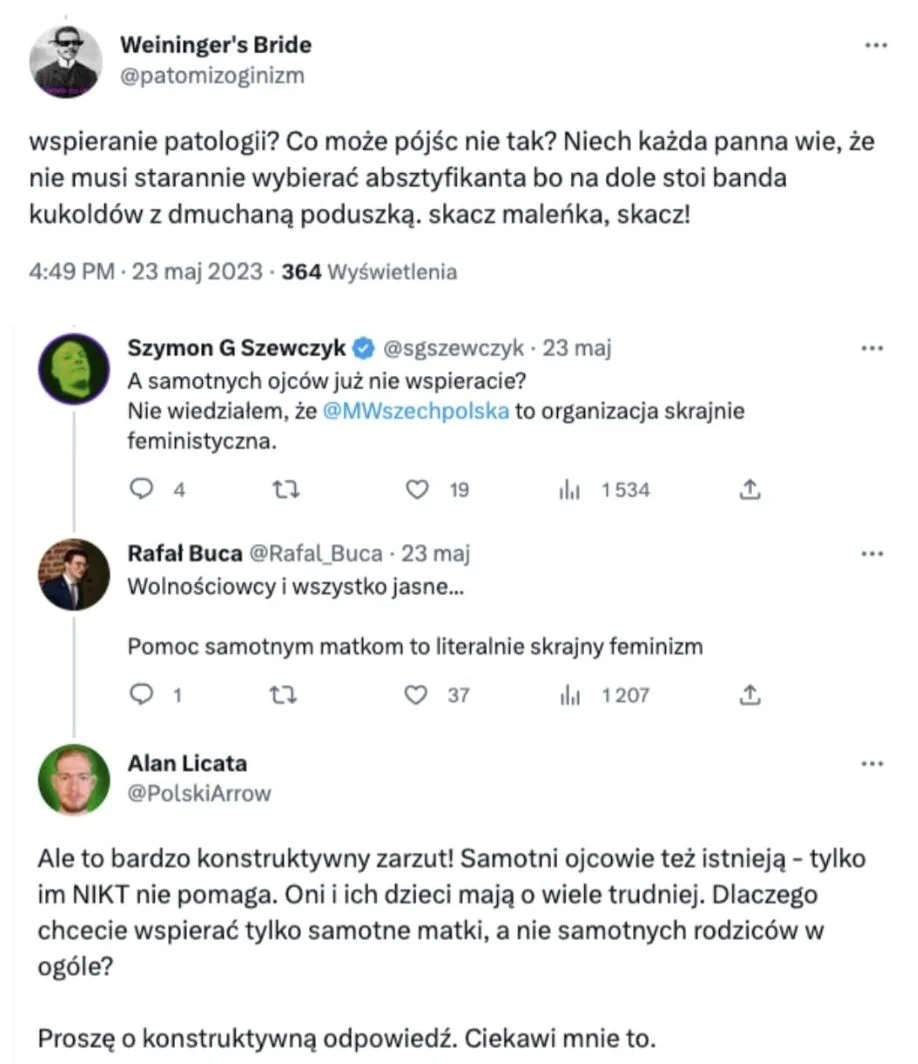Open the @MWszechpolska mention link
Screen dimensions: 918x1064
(415, 411)
